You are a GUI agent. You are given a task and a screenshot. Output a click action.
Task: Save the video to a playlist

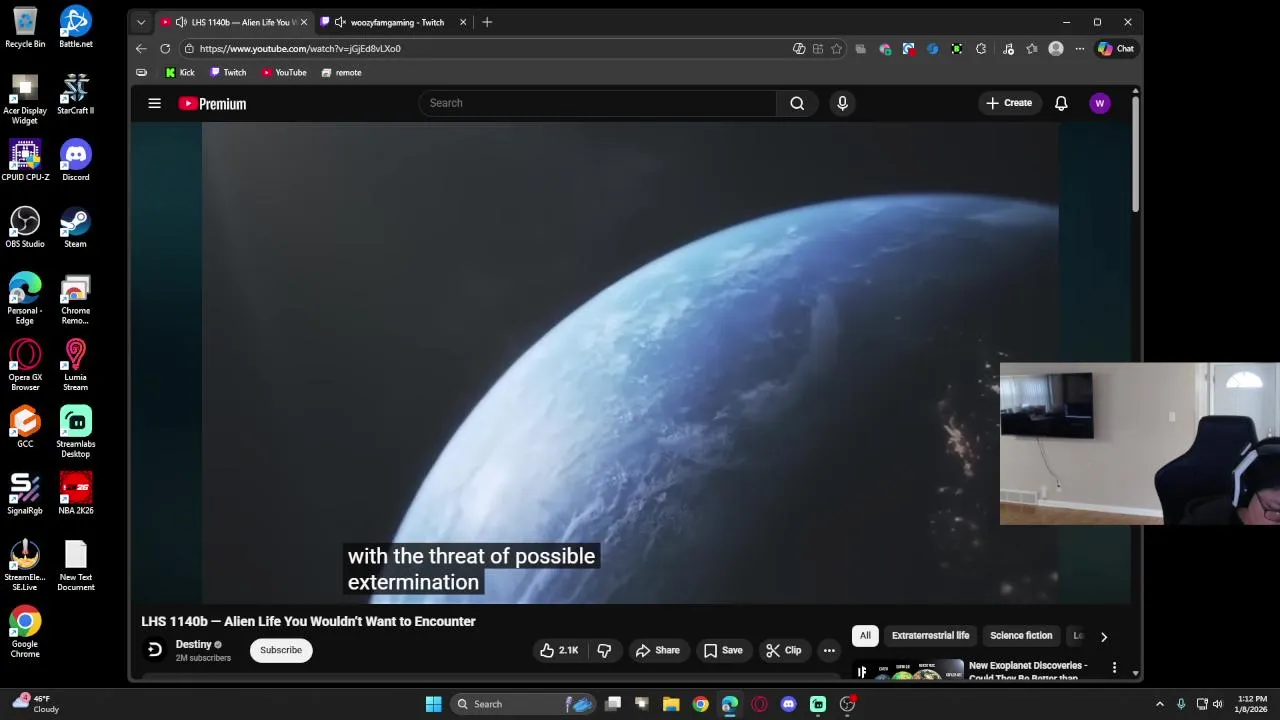click(723, 650)
